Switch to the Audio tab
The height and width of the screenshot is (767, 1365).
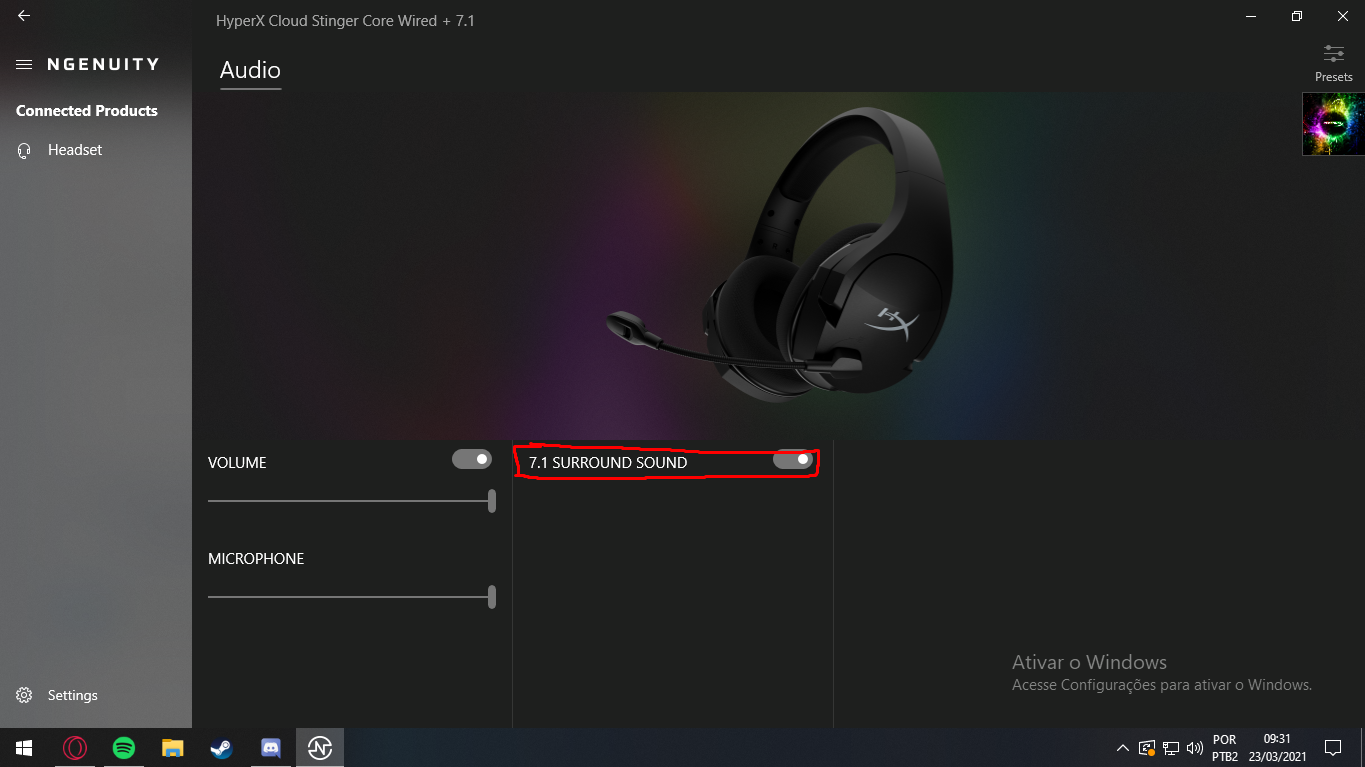point(250,70)
